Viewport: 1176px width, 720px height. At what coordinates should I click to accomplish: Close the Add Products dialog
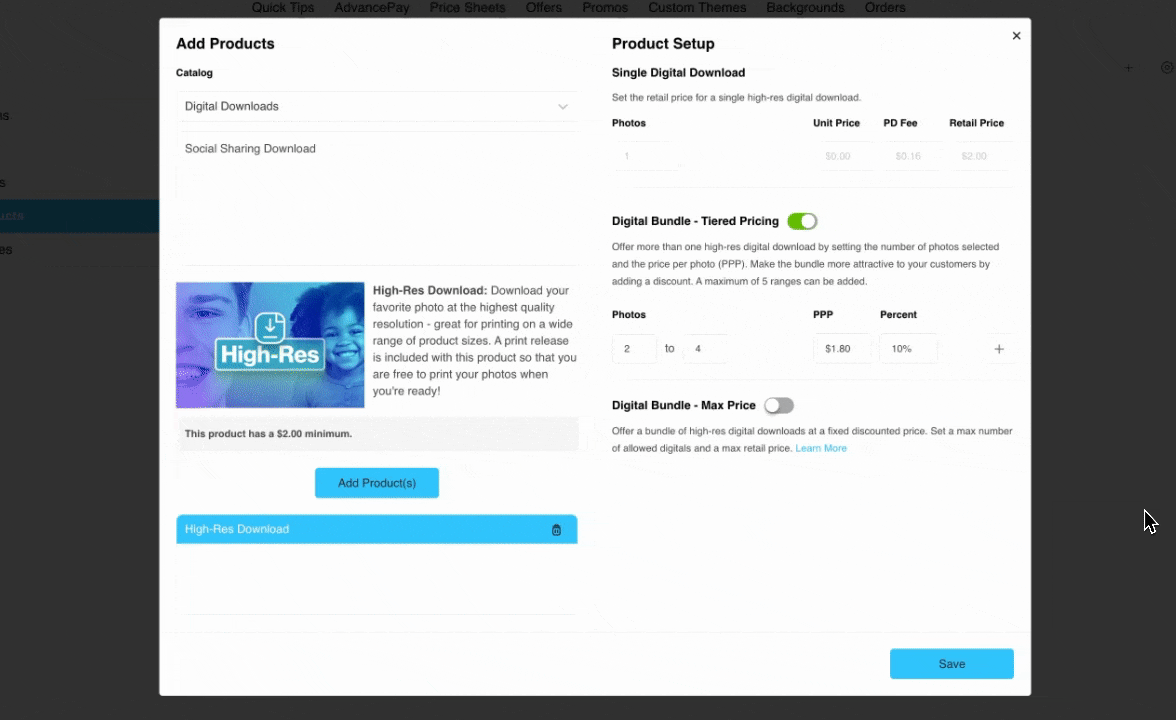coord(1016,36)
